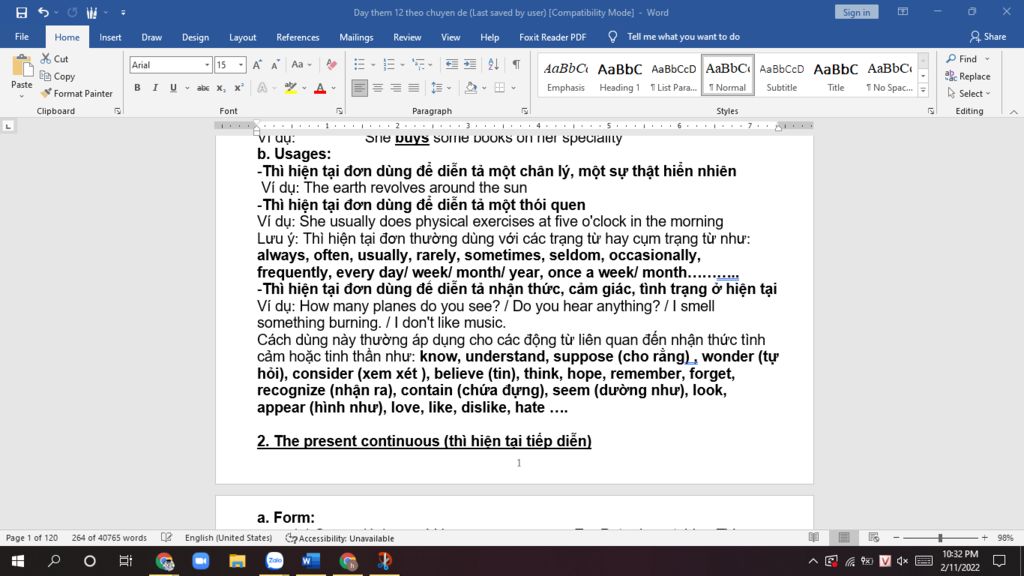Open the font name dropdown (Arial)
The image size is (1024, 576).
point(207,65)
